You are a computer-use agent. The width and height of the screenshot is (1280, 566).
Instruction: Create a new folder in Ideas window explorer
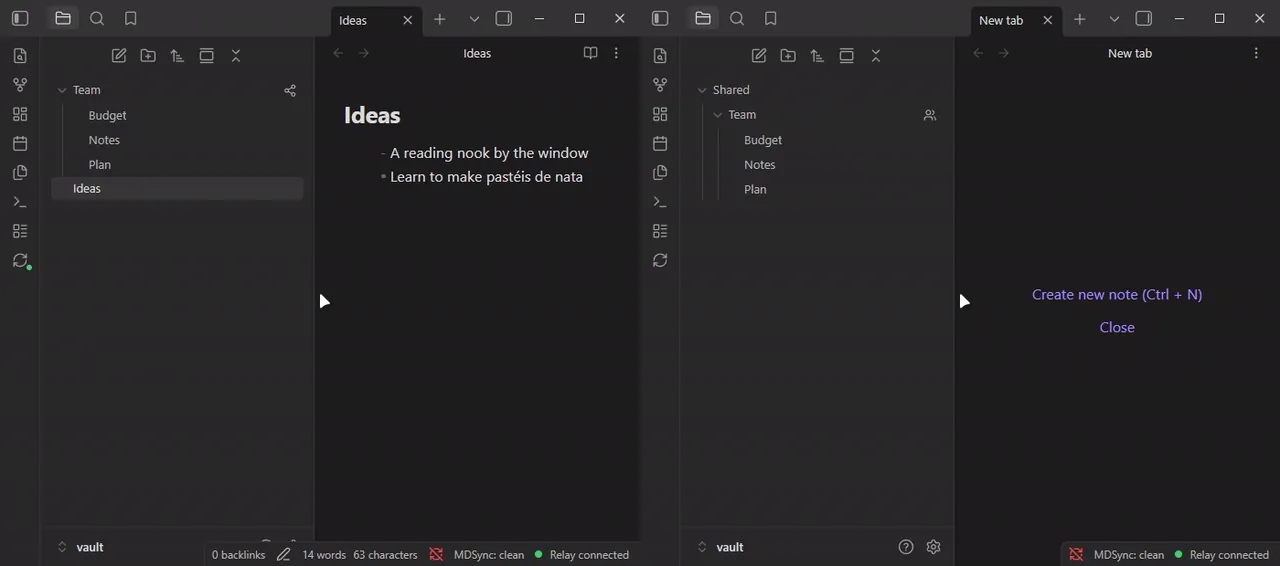pyautogui.click(x=148, y=56)
